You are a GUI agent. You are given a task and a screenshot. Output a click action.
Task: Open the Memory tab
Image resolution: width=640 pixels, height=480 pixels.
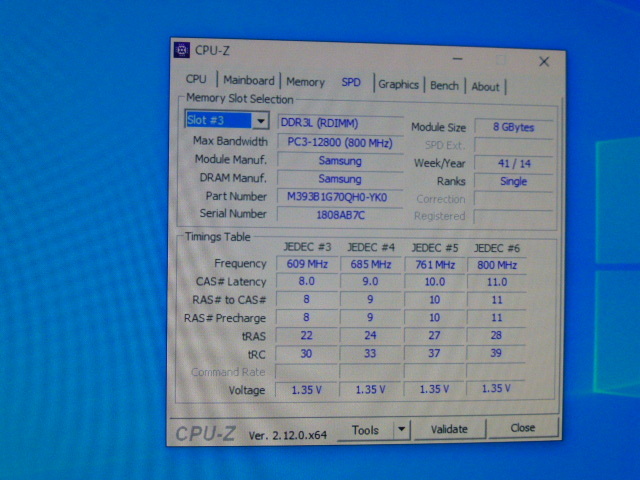305,82
